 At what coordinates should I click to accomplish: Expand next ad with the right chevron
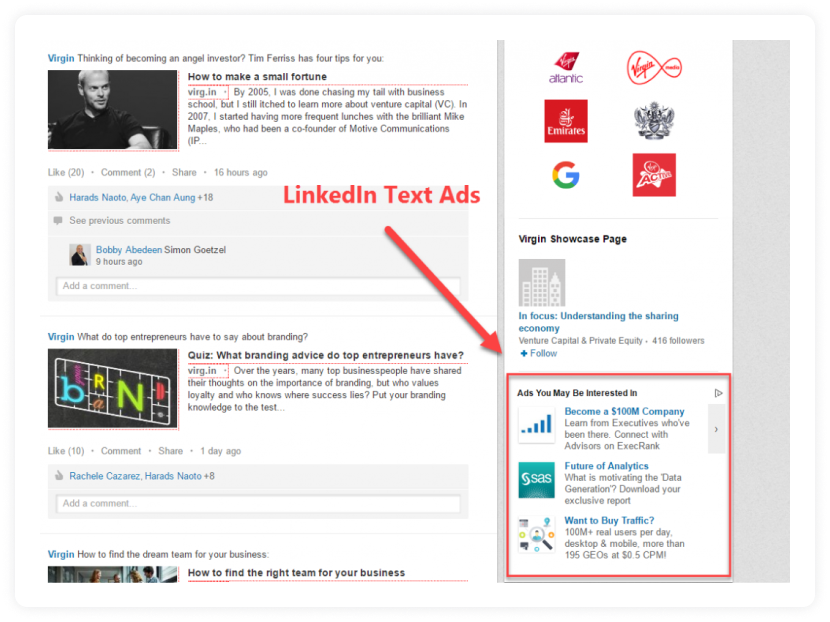tap(716, 429)
